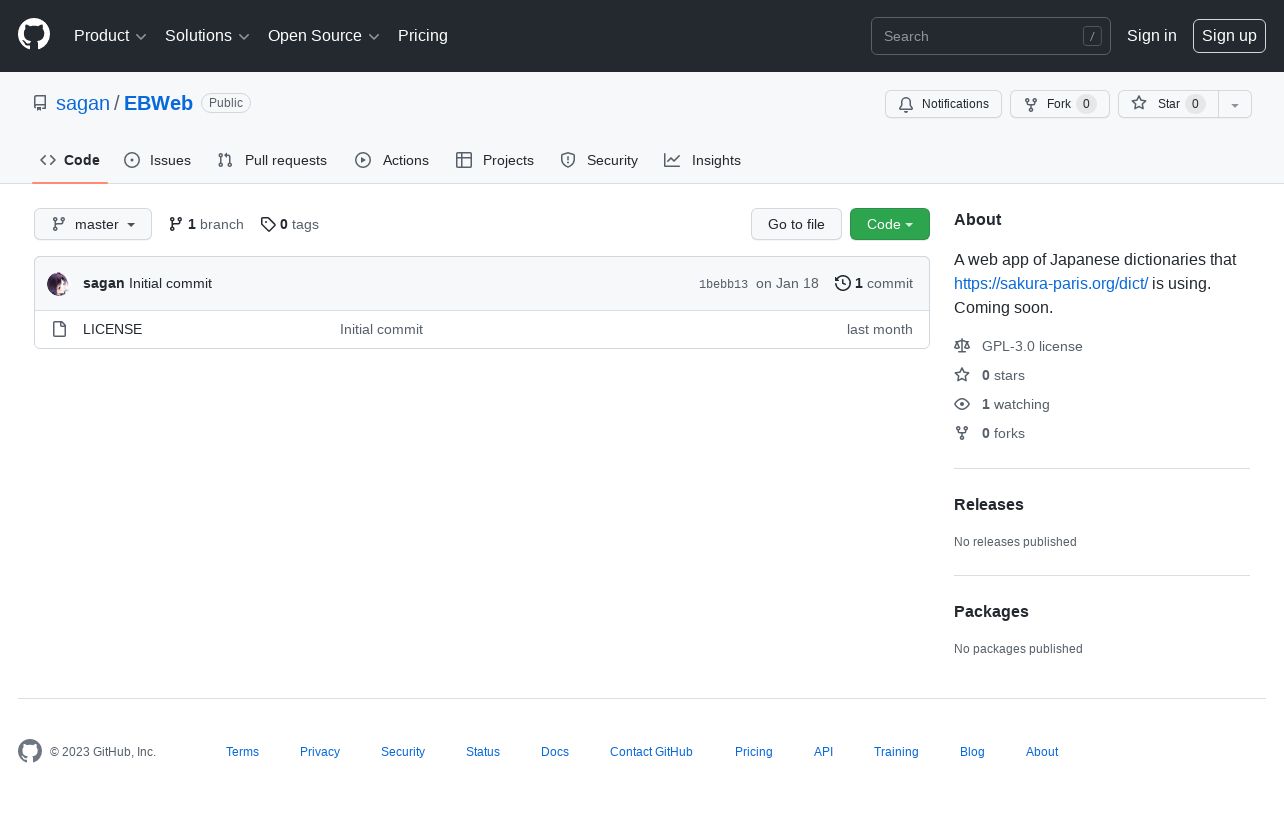View the 0 tags link
1284x813 pixels.
coord(290,224)
